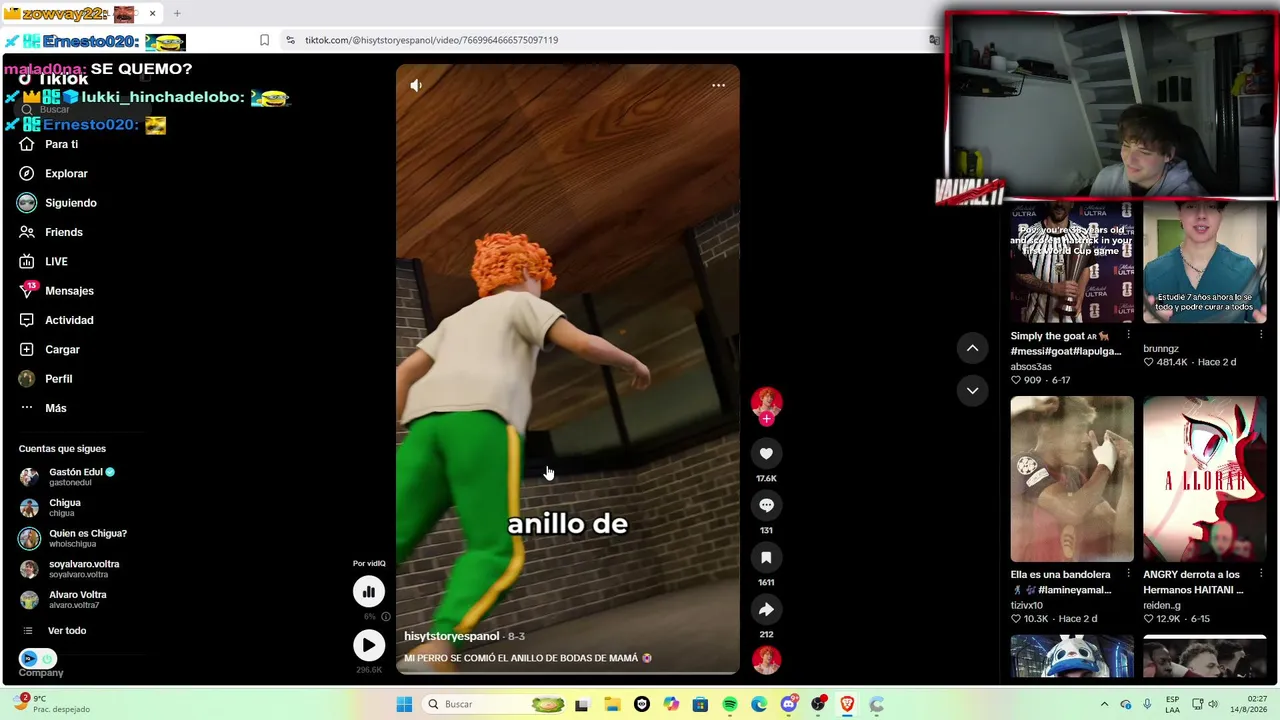Open the Windows Start menu
This screenshot has height=720, width=1280.
click(x=404, y=704)
